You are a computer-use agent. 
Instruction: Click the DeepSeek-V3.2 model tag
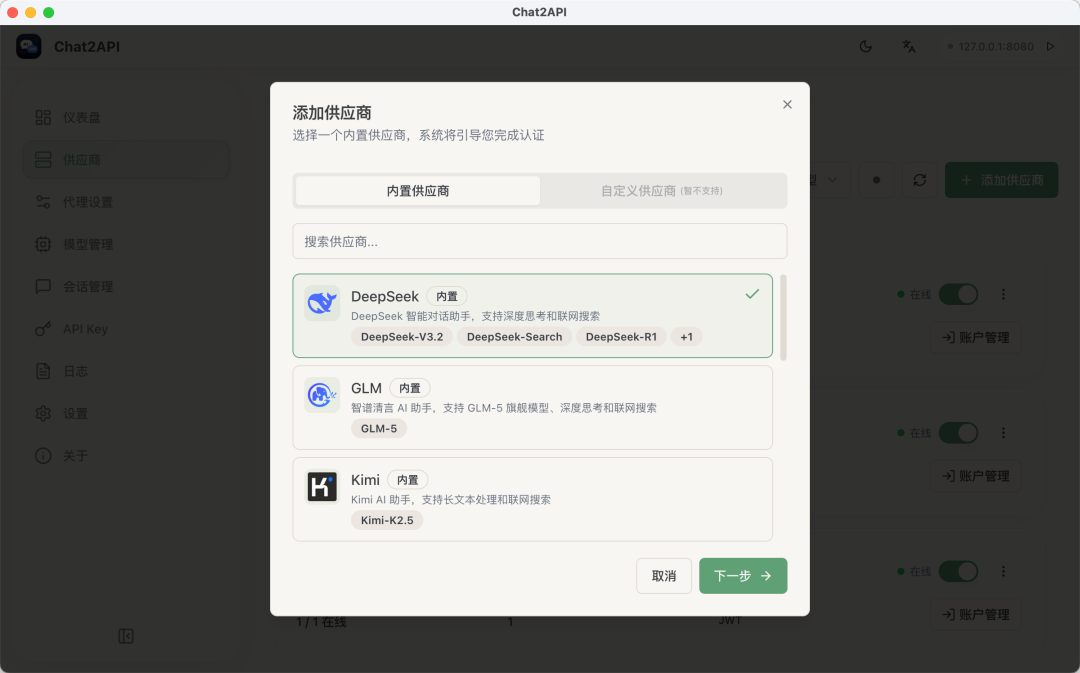coord(402,337)
